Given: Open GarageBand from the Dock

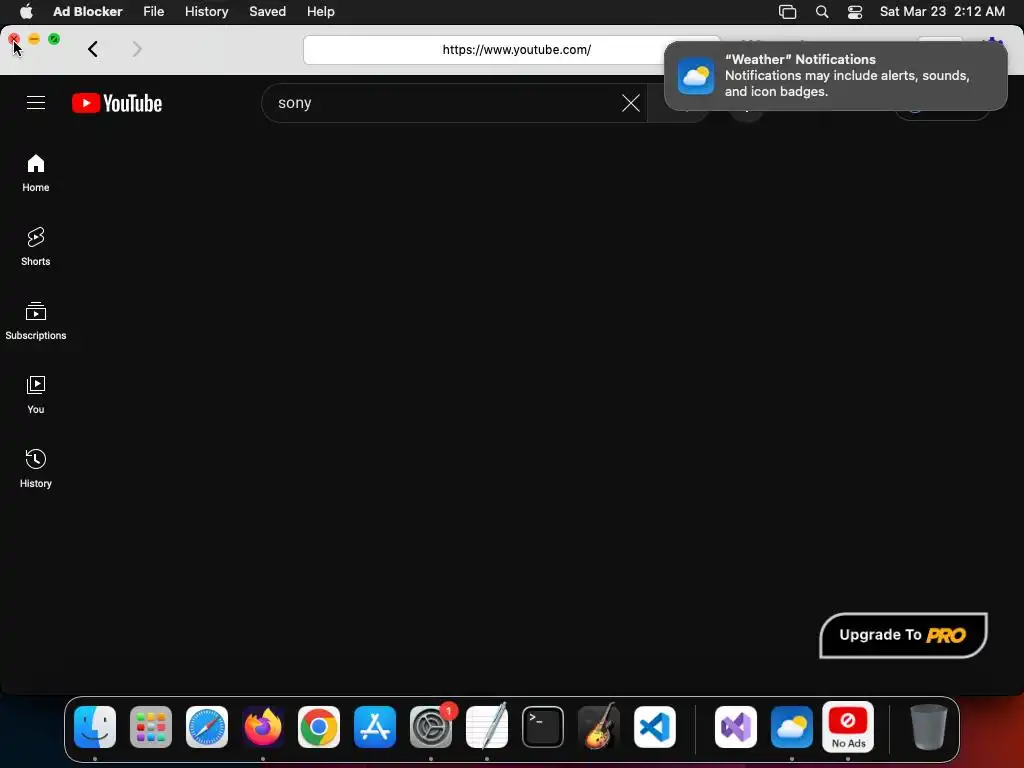Looking at the screenshot, I should coord(599,726).
